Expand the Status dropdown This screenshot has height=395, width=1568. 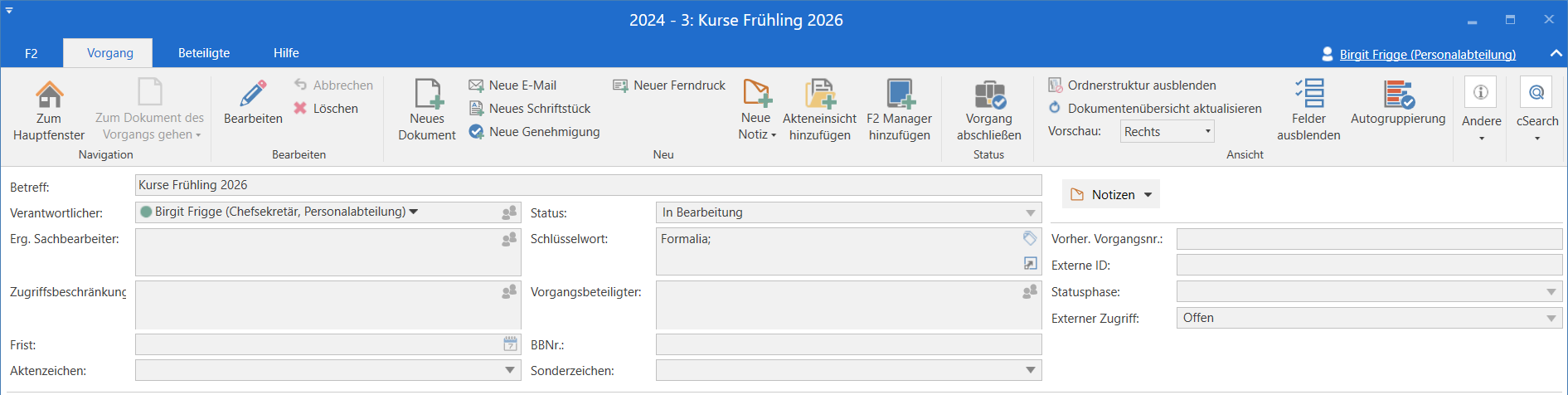coord(1030,213)
